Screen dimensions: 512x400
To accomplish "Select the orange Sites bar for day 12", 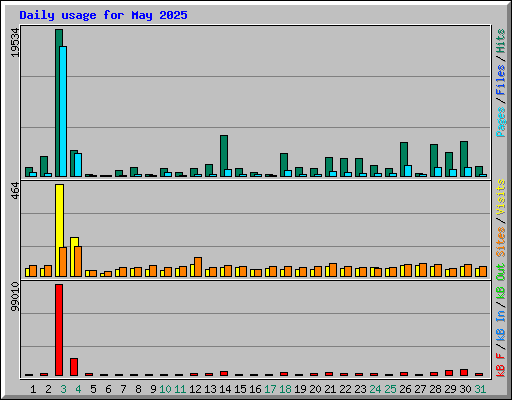I will [x=198, y=267].
